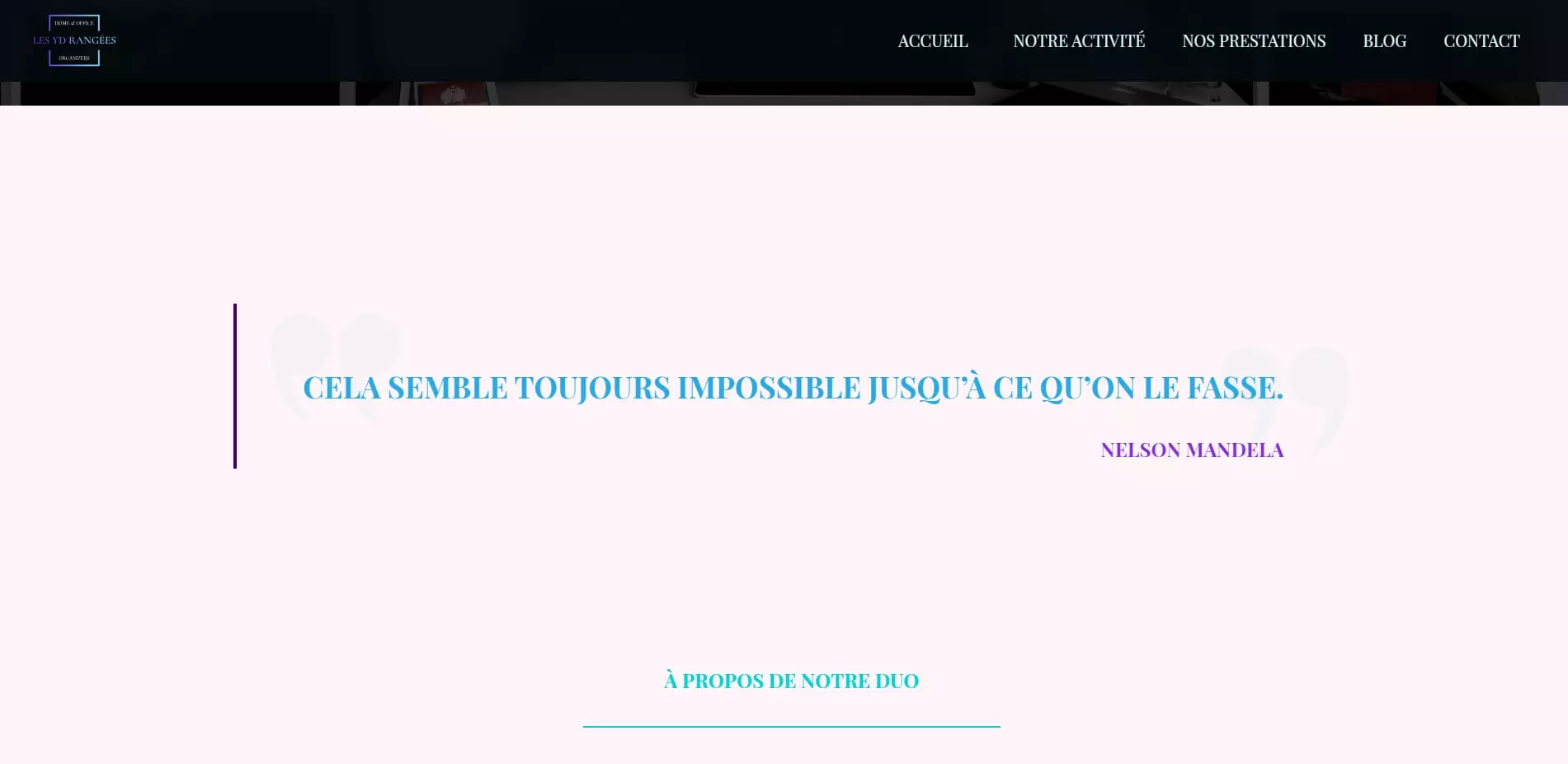Click the Les YD Rangées logo name
Screen dimensions: 1568x764
(74, 40)
